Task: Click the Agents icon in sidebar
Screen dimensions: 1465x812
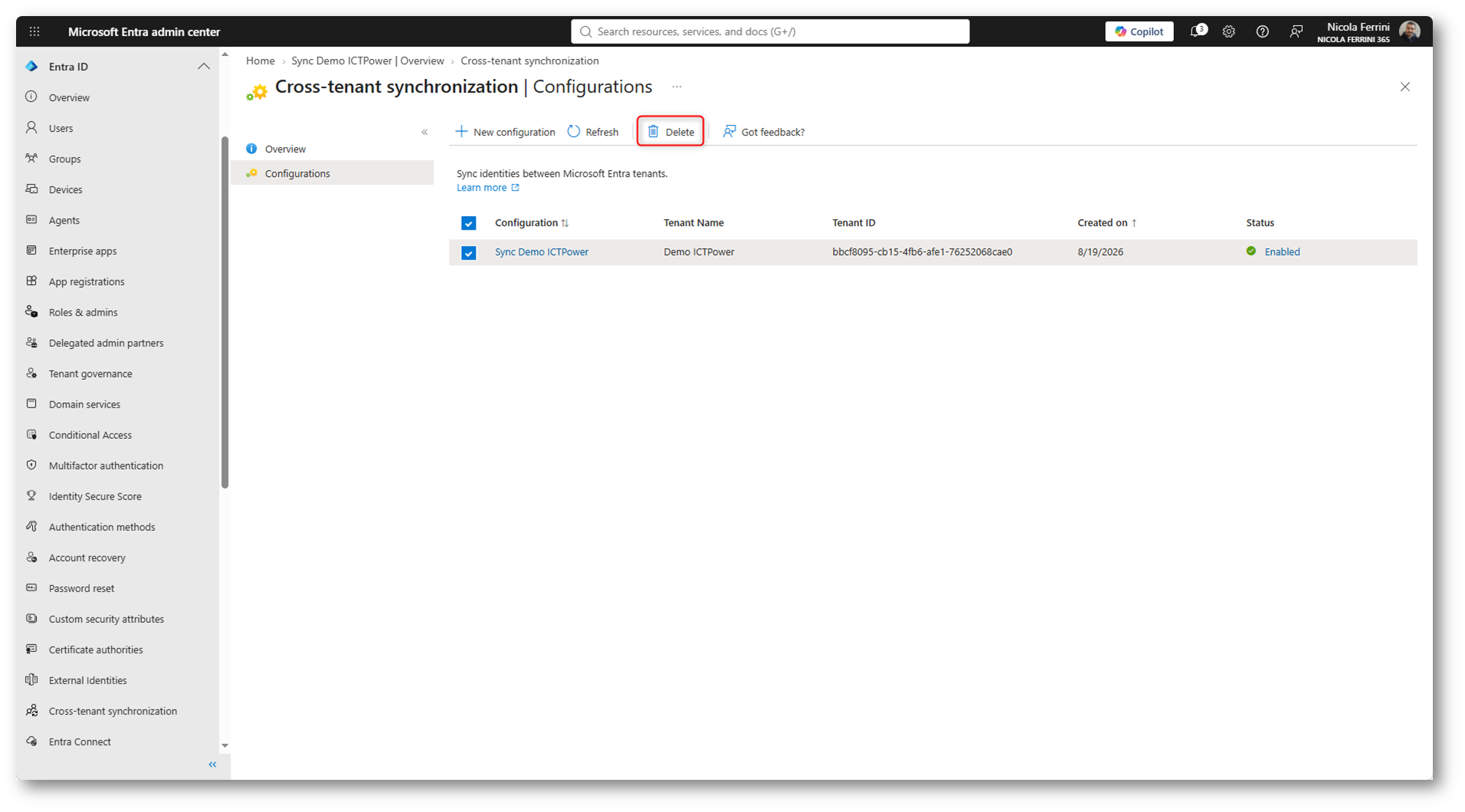Action: pyautogui.click(x=31, y=220)
